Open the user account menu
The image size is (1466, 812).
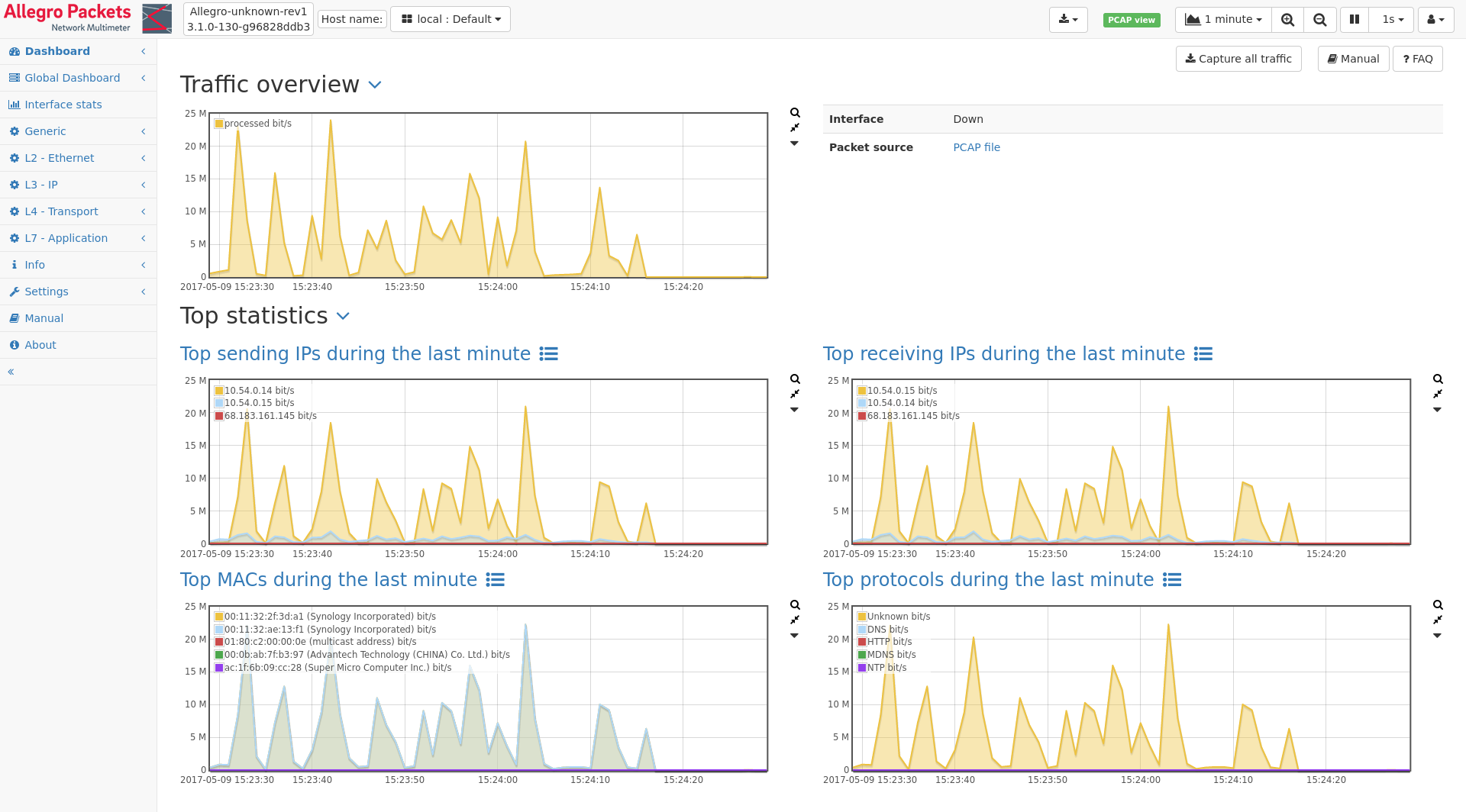click(1435, 19)
